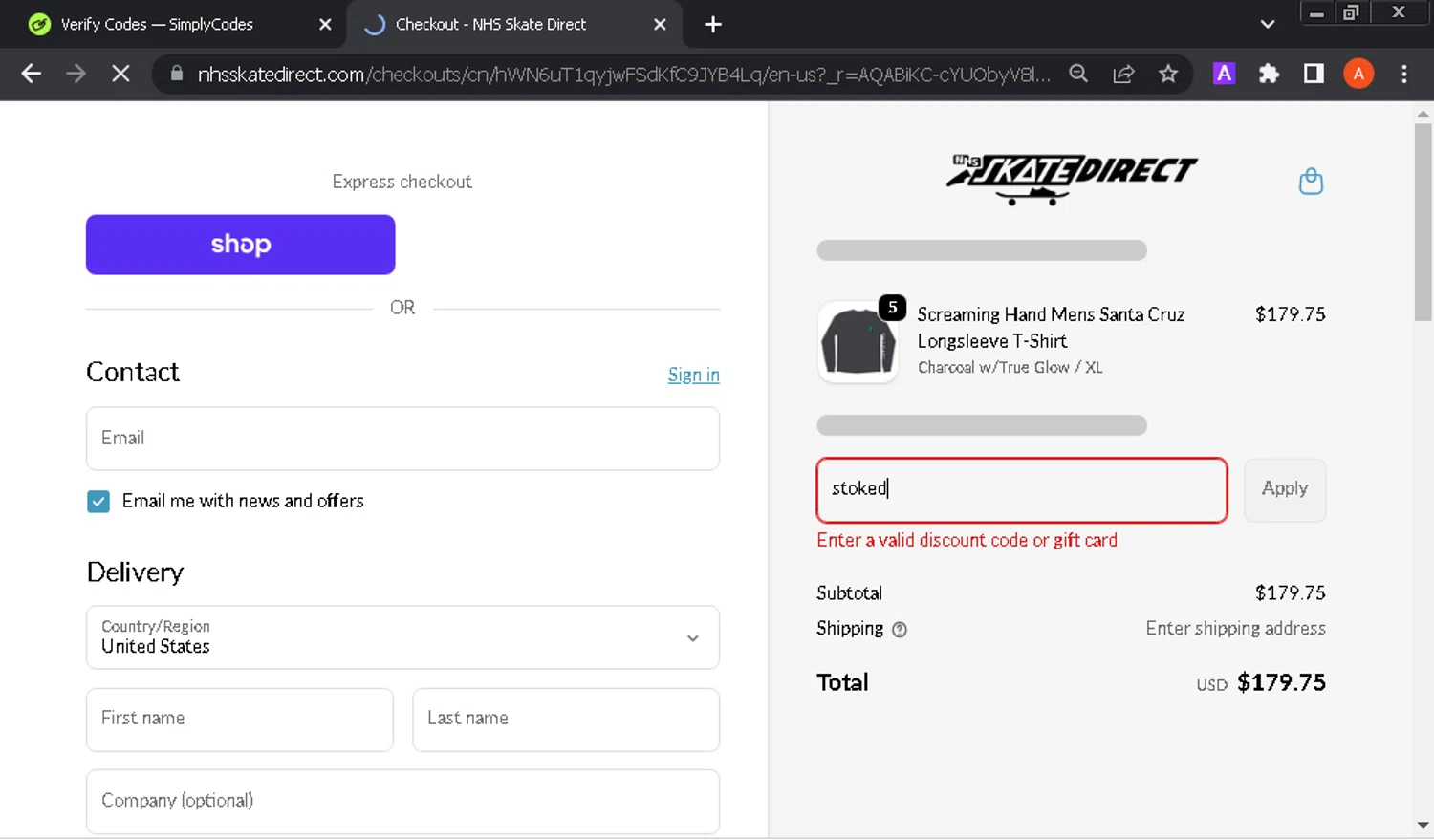The image size is (1434, 840).
Task: Go back using browser back arrow
Action: 31,74
